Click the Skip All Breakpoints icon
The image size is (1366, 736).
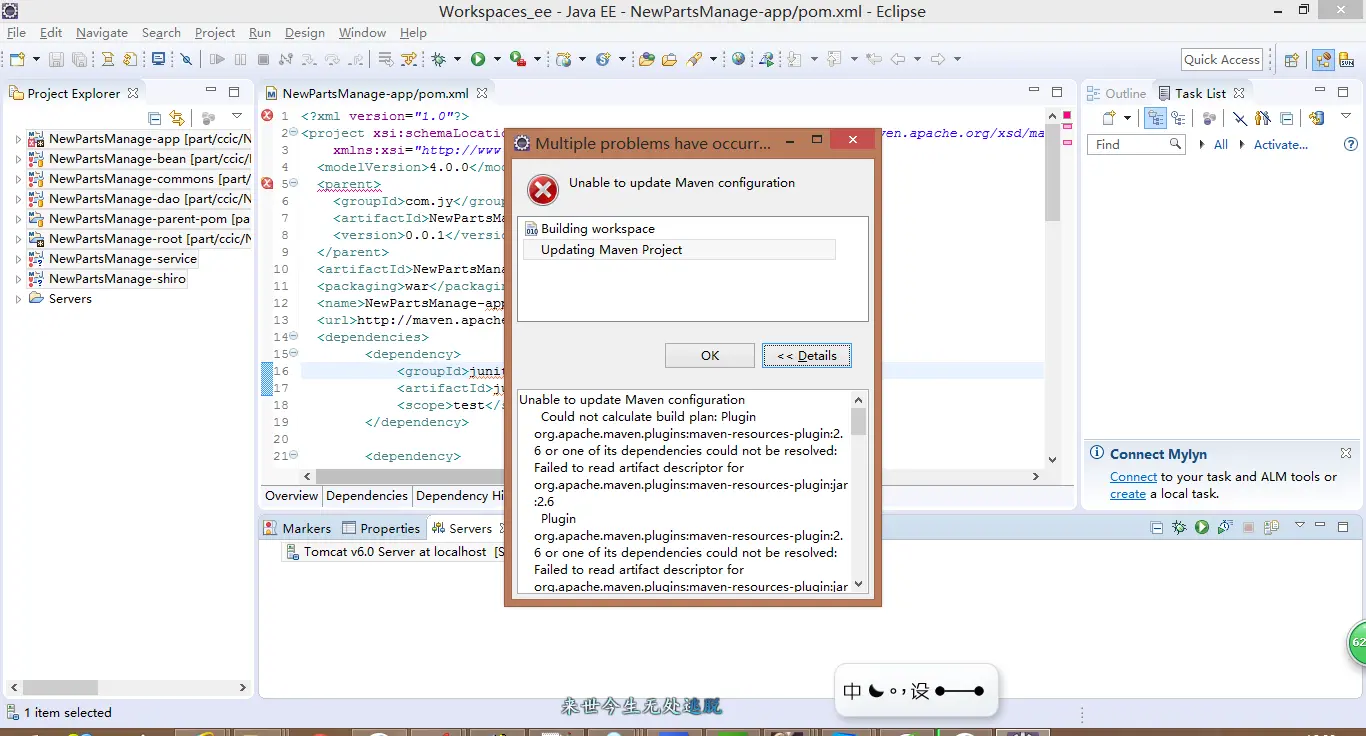point(186,59)
